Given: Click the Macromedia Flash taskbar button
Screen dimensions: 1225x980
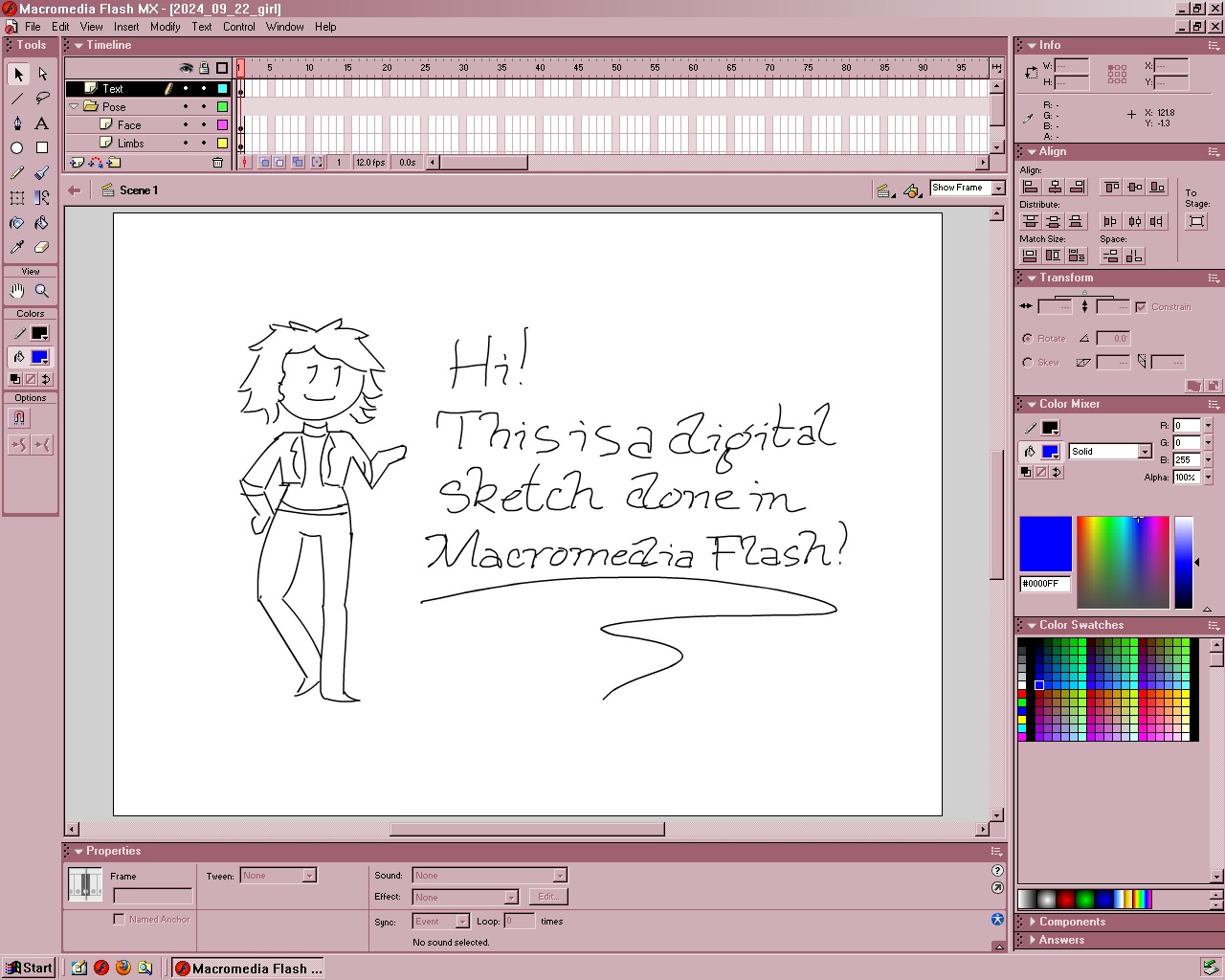Looking at the screenshot, I should pos(248,968).
